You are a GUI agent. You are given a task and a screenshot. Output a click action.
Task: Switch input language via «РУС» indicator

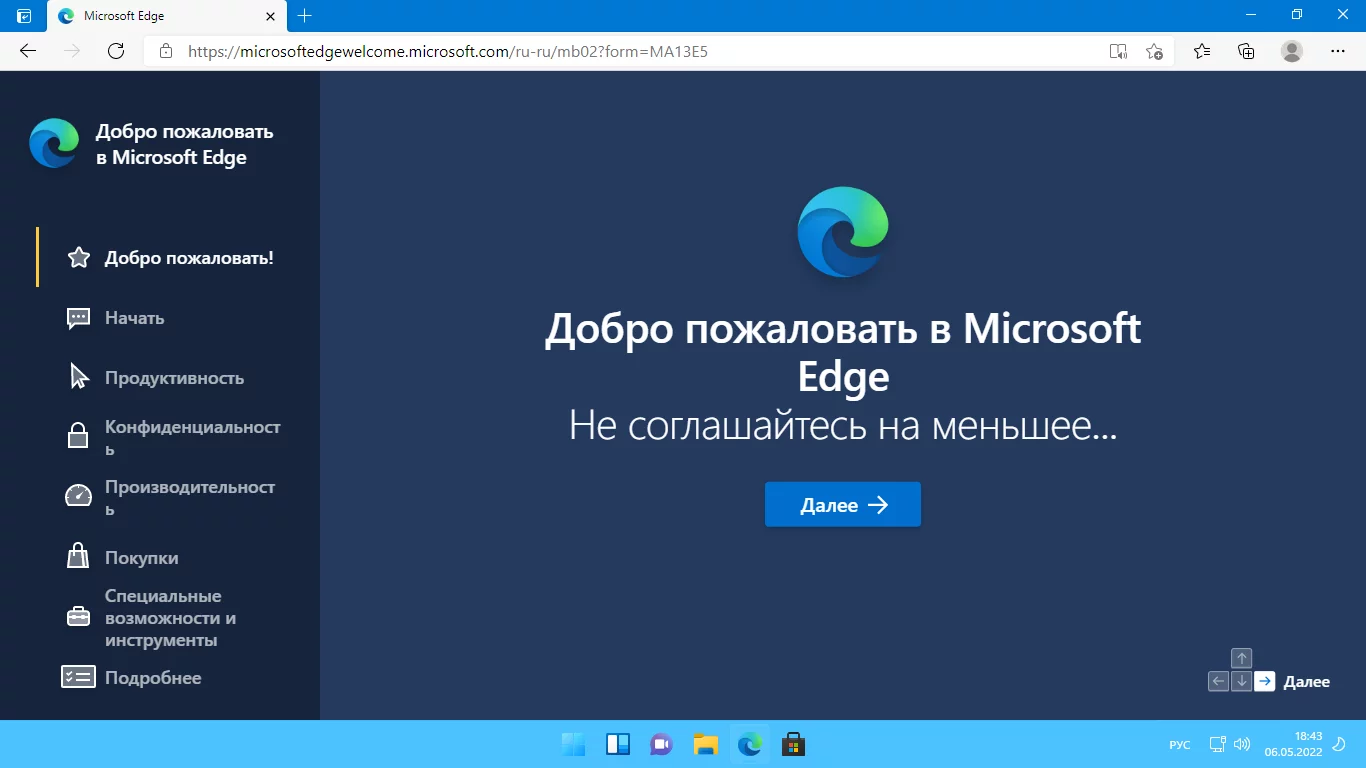(1180, 745)
